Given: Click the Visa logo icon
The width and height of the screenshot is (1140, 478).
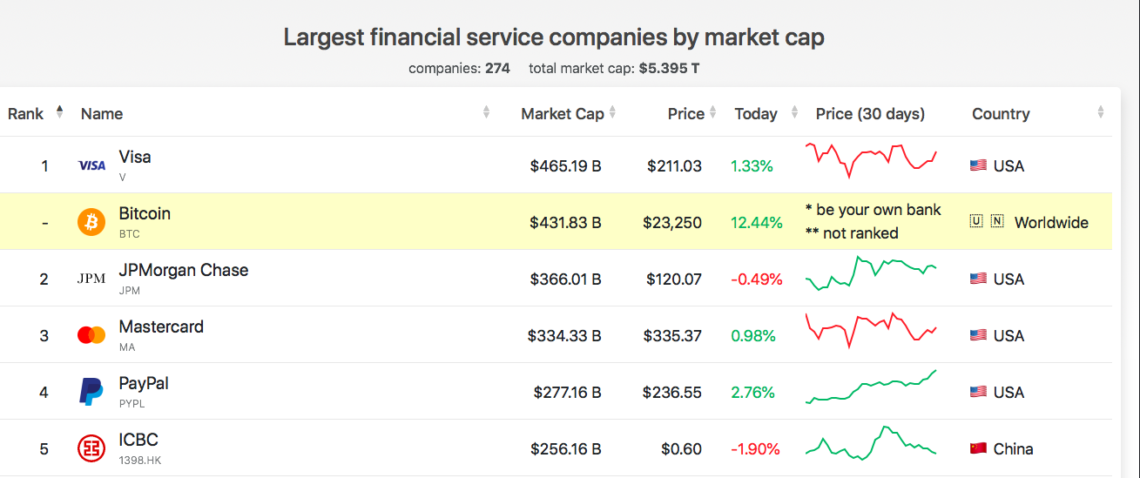Looking at the screenshot, I should [91, 166].
